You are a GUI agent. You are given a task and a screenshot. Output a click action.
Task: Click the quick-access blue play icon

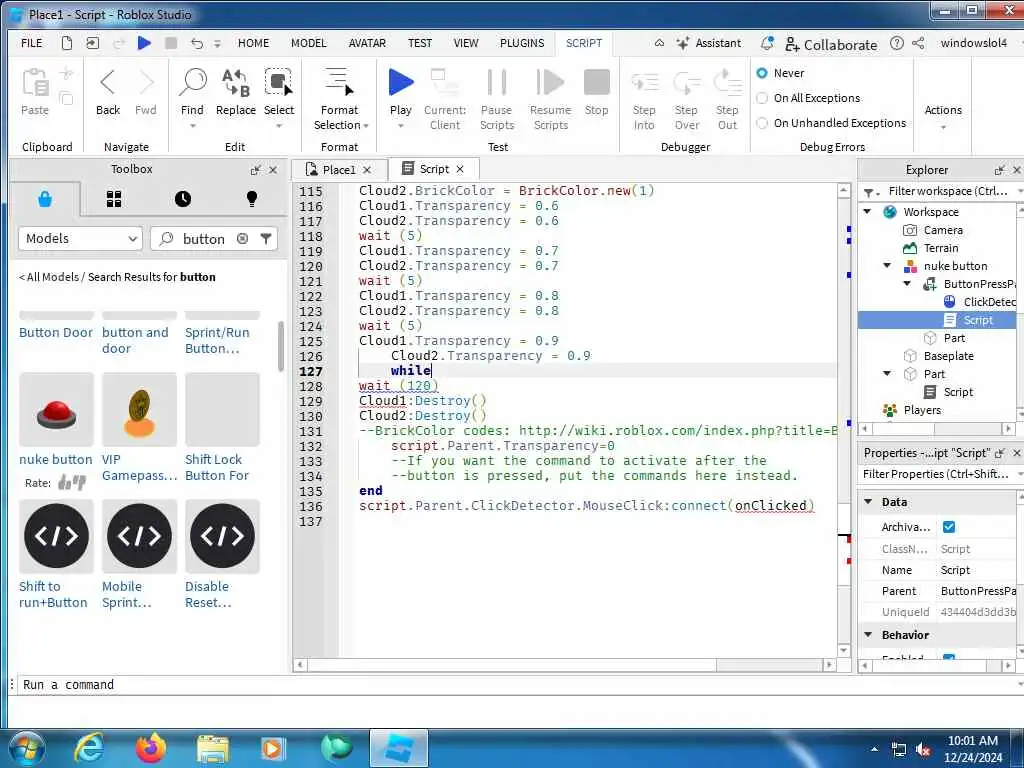click(144, 43)
